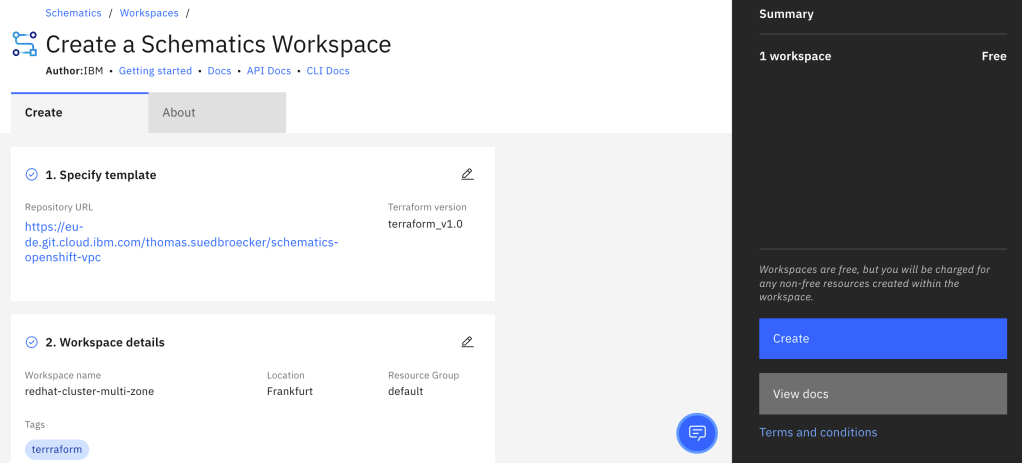The image size is (1022, 463).
Task: Click the Schematics workspace logo icon
Action: tap(24, 43)
